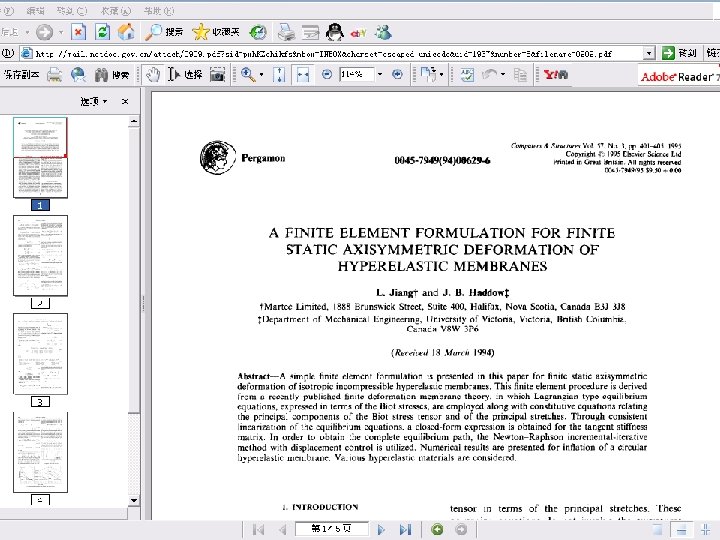This screenshot has width=720, height=540.
Task: Expand the rotate view dropdown arrow
Action: point(441,74)
